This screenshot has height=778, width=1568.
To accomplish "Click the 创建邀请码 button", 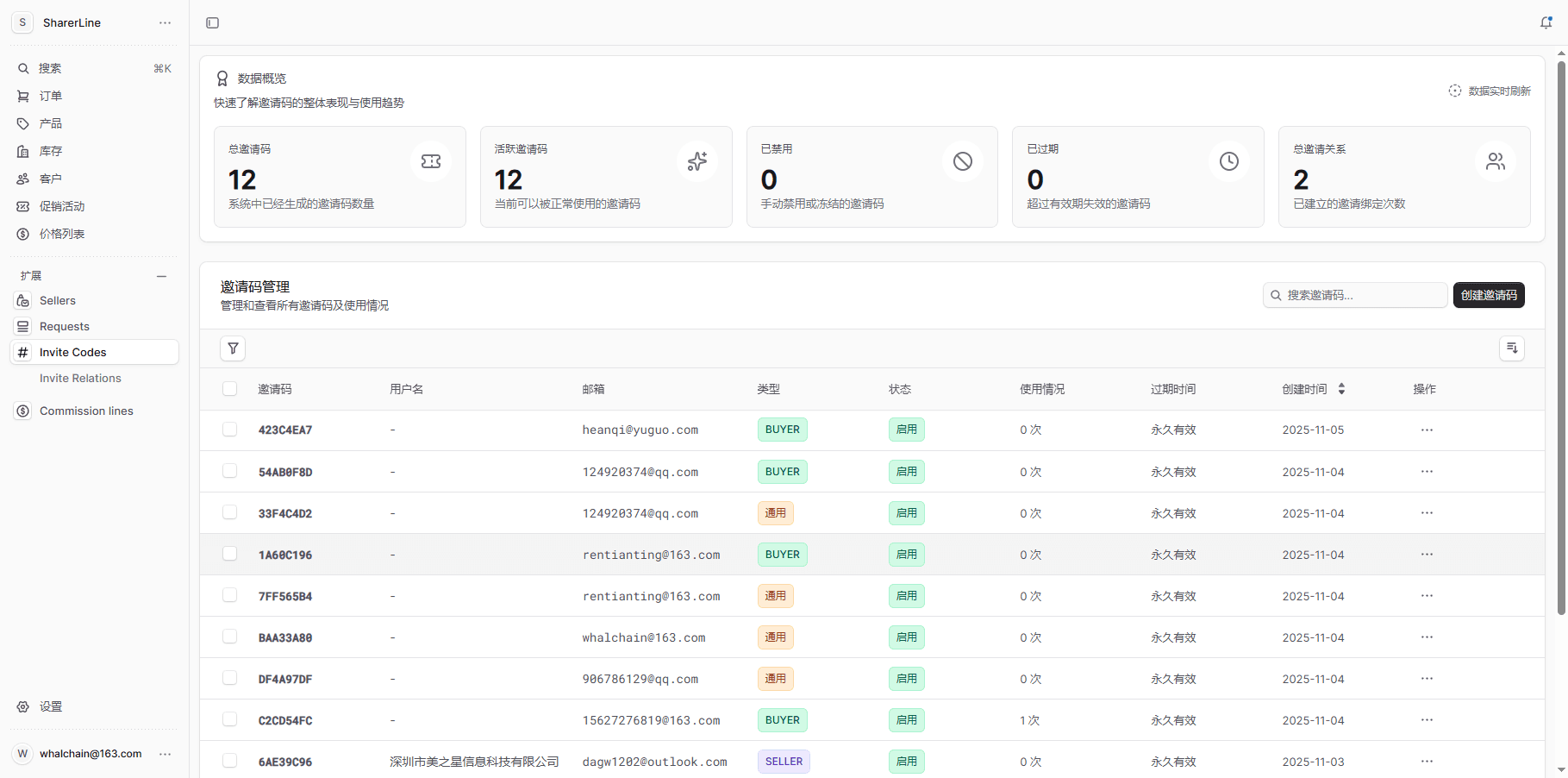I will click(x=1488, y=295).
